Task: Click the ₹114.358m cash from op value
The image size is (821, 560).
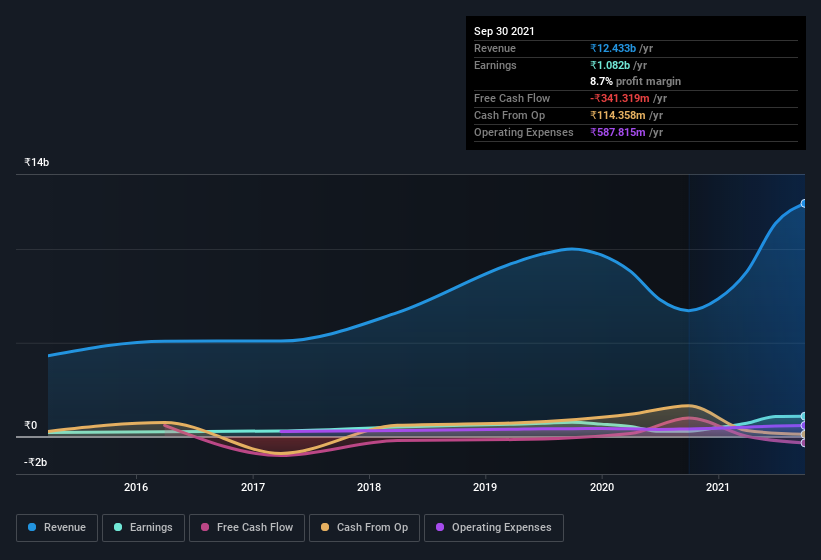Action: point(618,115)
